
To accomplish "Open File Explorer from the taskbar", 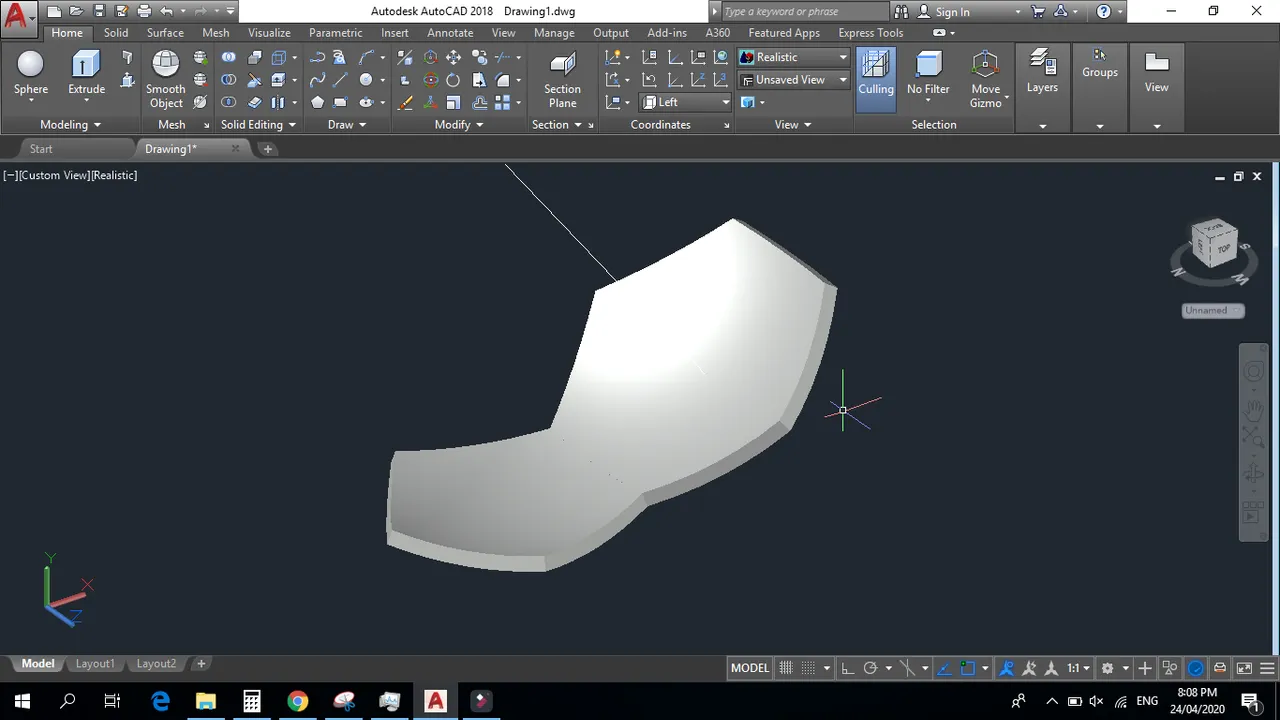I will (x=205, y=701).
